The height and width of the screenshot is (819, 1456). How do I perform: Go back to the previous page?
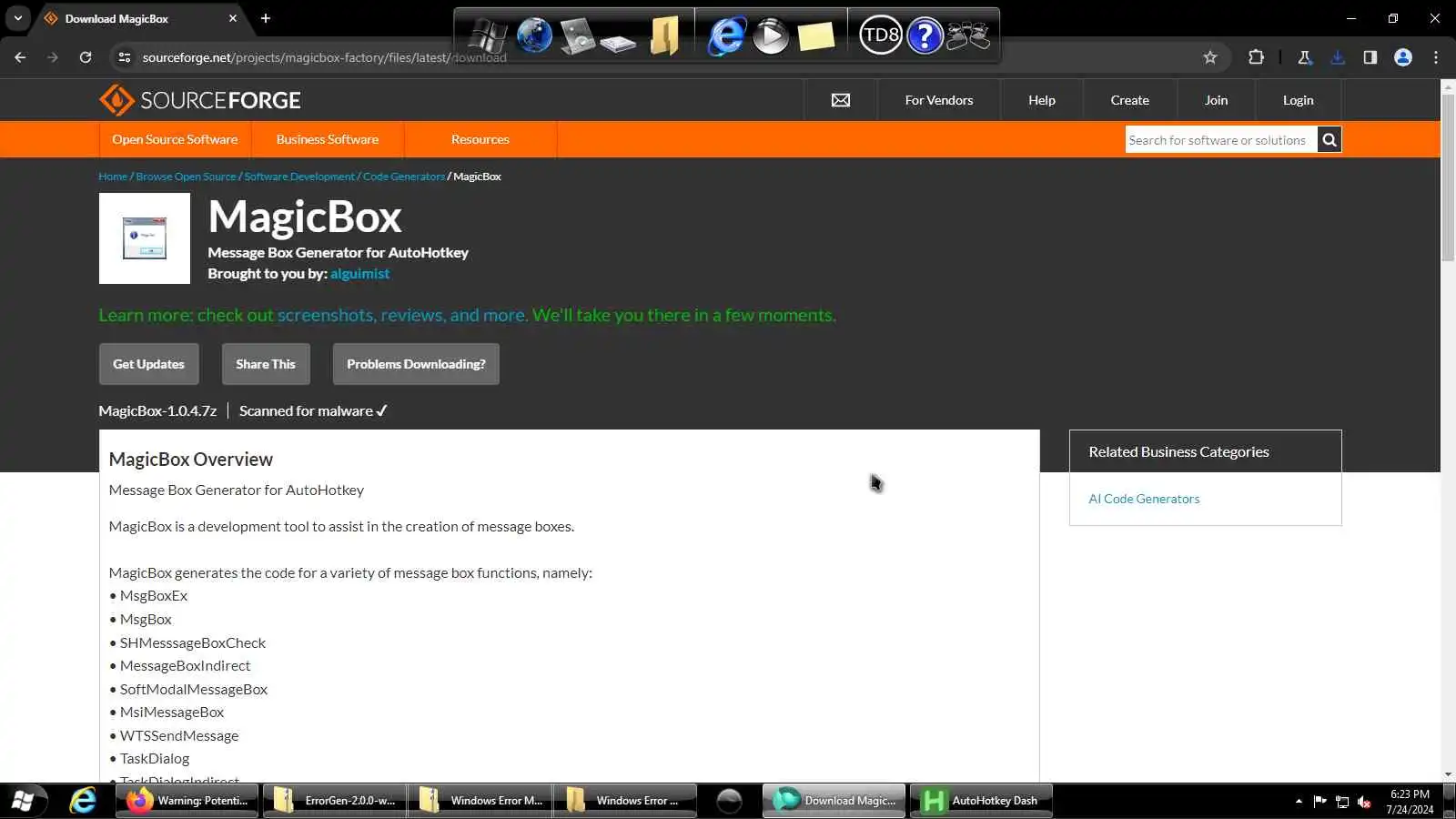tap(20, 57)
